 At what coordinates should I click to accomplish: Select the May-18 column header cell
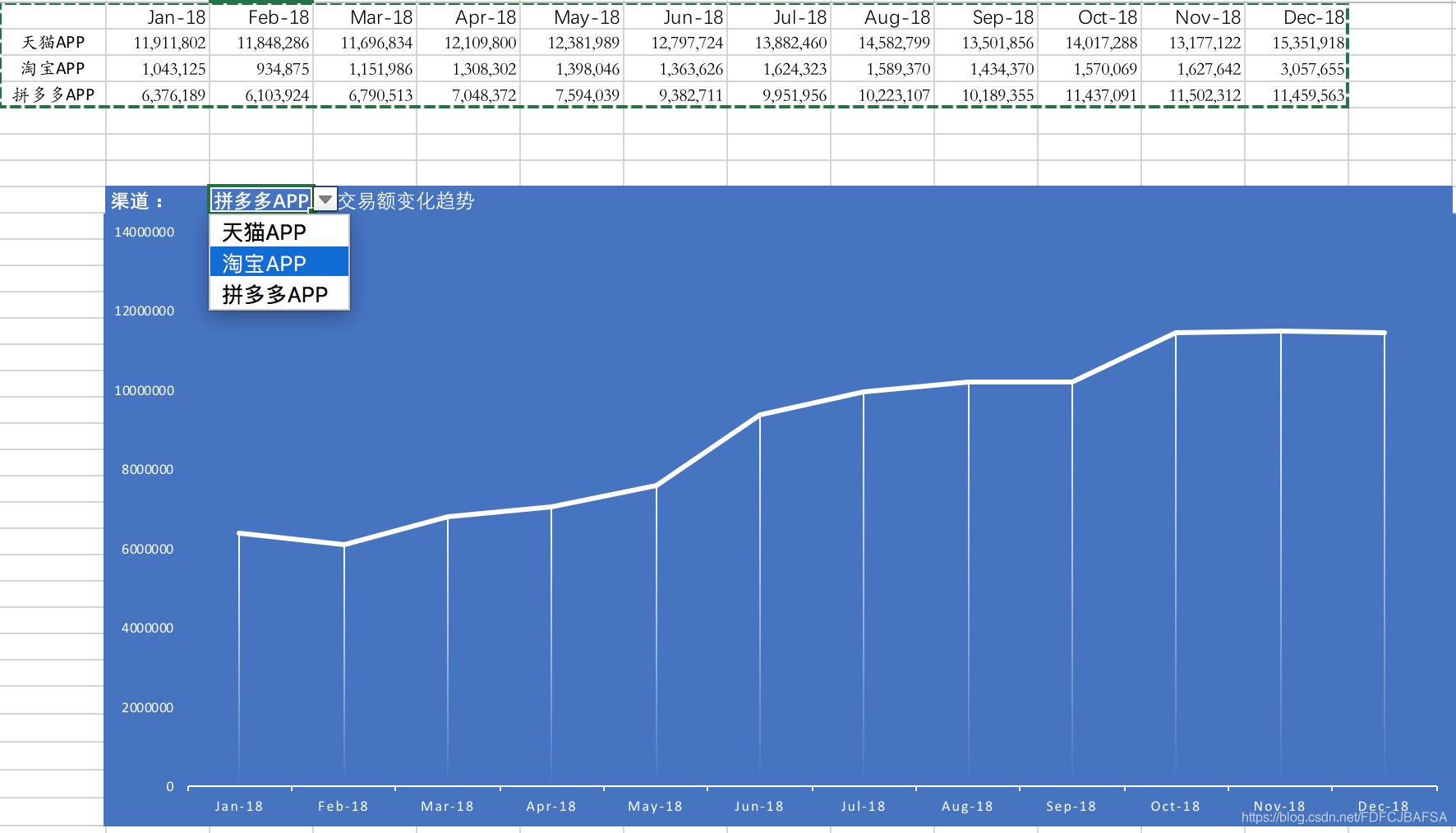coord(572,16)
